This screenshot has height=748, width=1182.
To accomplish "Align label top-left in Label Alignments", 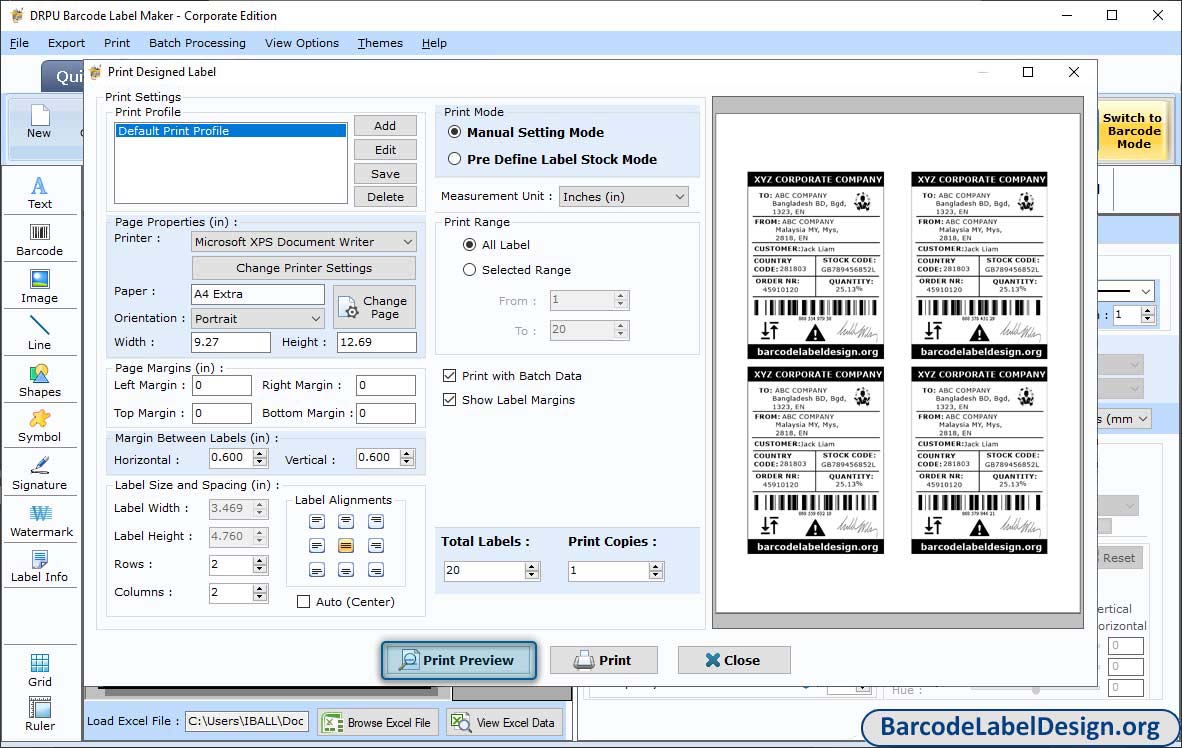I will click(x=317, y=521).
